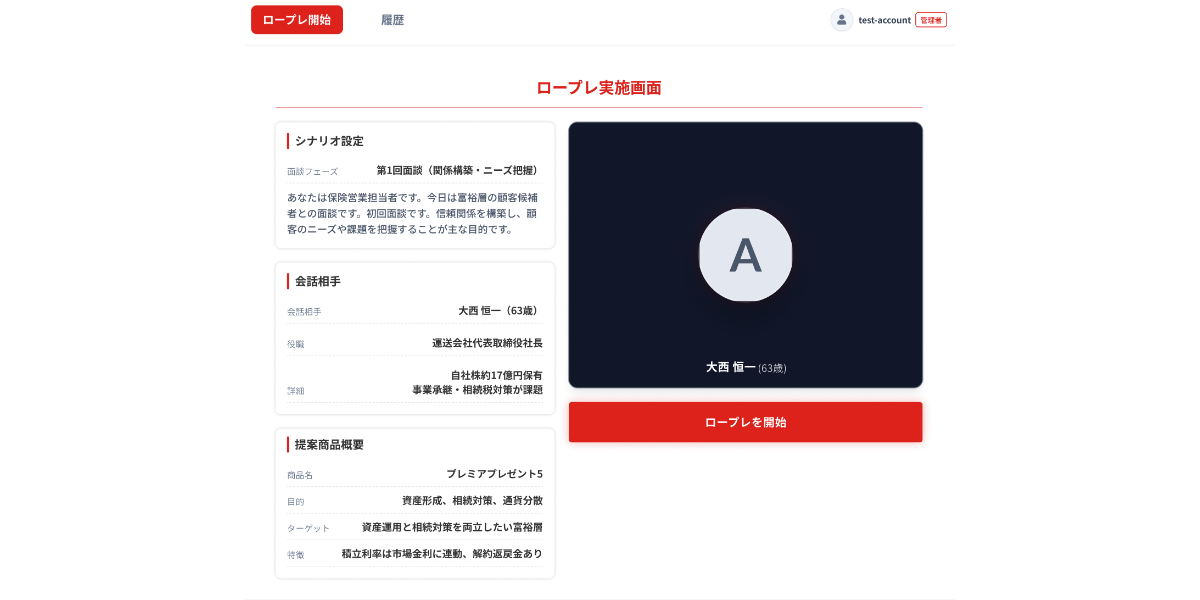Start roleplay with ロープレを開始 button
This screenshot has height=600, width=1200.
coord(745,422)
